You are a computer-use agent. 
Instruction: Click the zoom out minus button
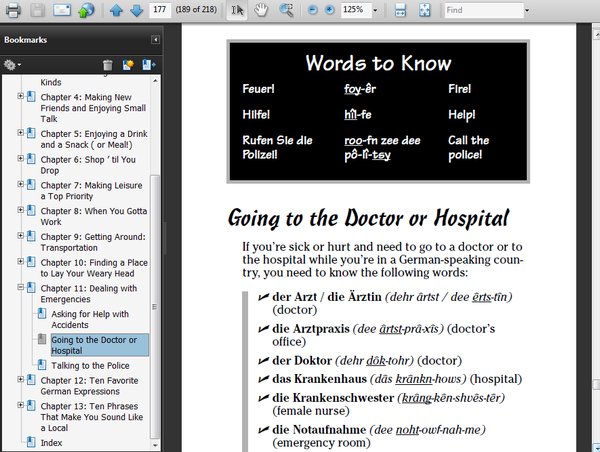click(314, 10)
